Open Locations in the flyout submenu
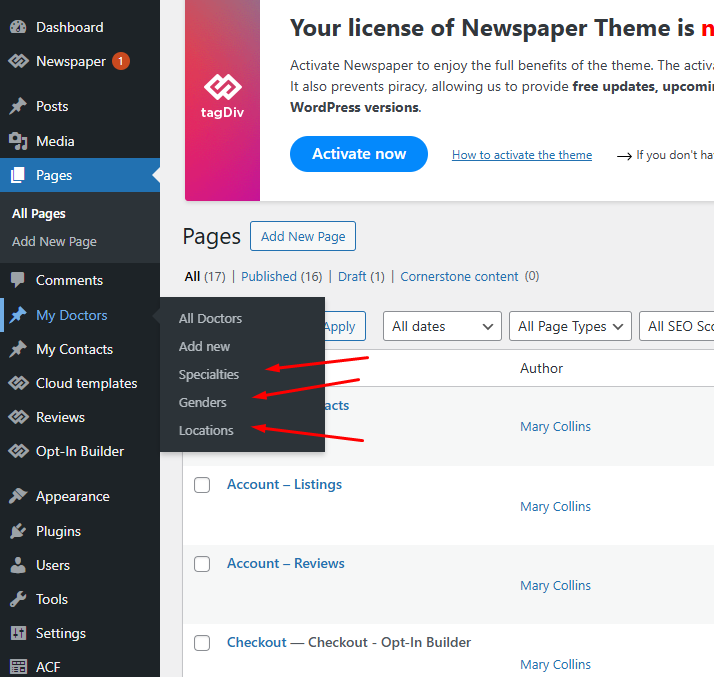 pos(206,430)
